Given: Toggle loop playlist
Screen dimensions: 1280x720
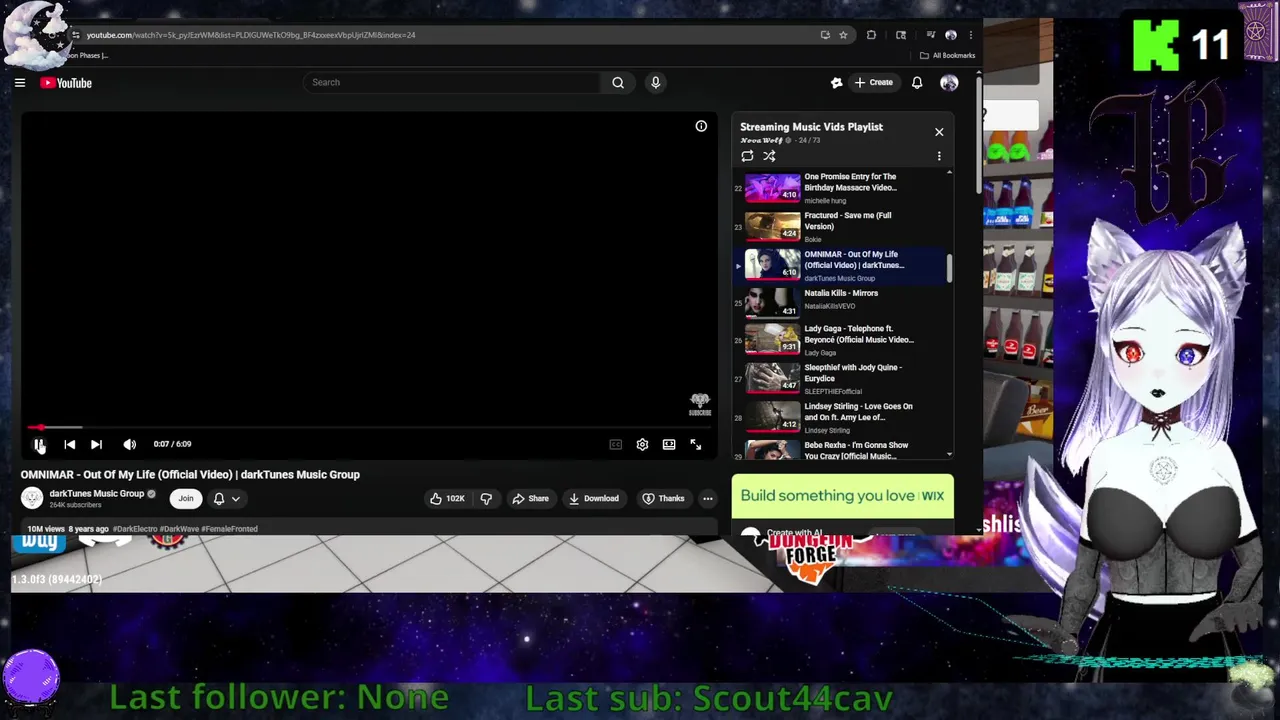Looking at the screenshot, I should (747, 156).
